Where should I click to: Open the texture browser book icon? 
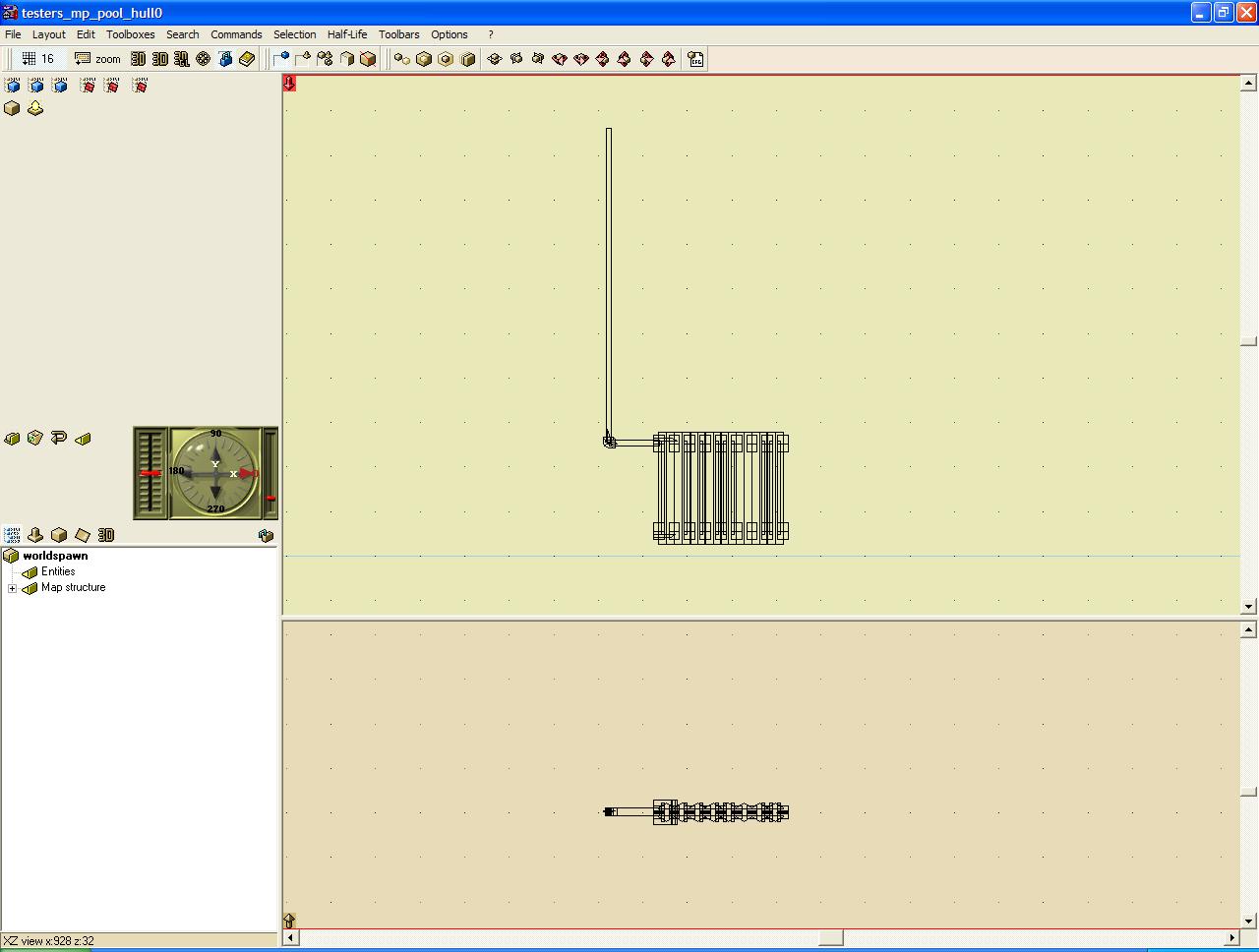point(247,59)
